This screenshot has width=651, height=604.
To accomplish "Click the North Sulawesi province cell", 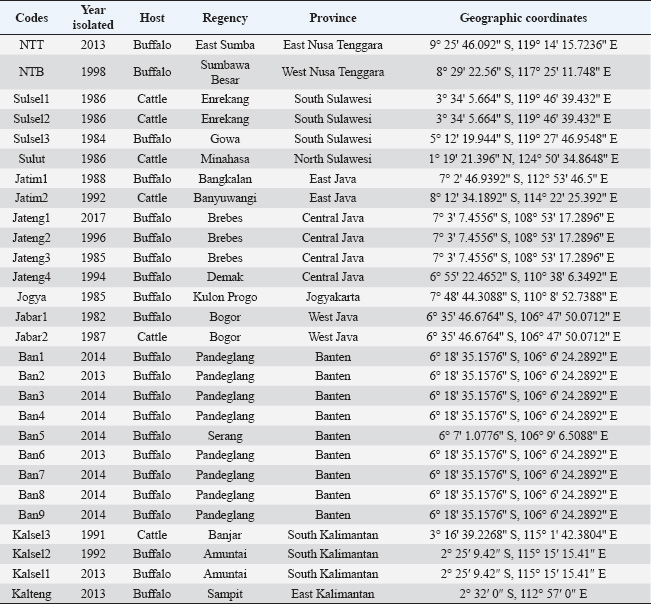I will point(333,158).
